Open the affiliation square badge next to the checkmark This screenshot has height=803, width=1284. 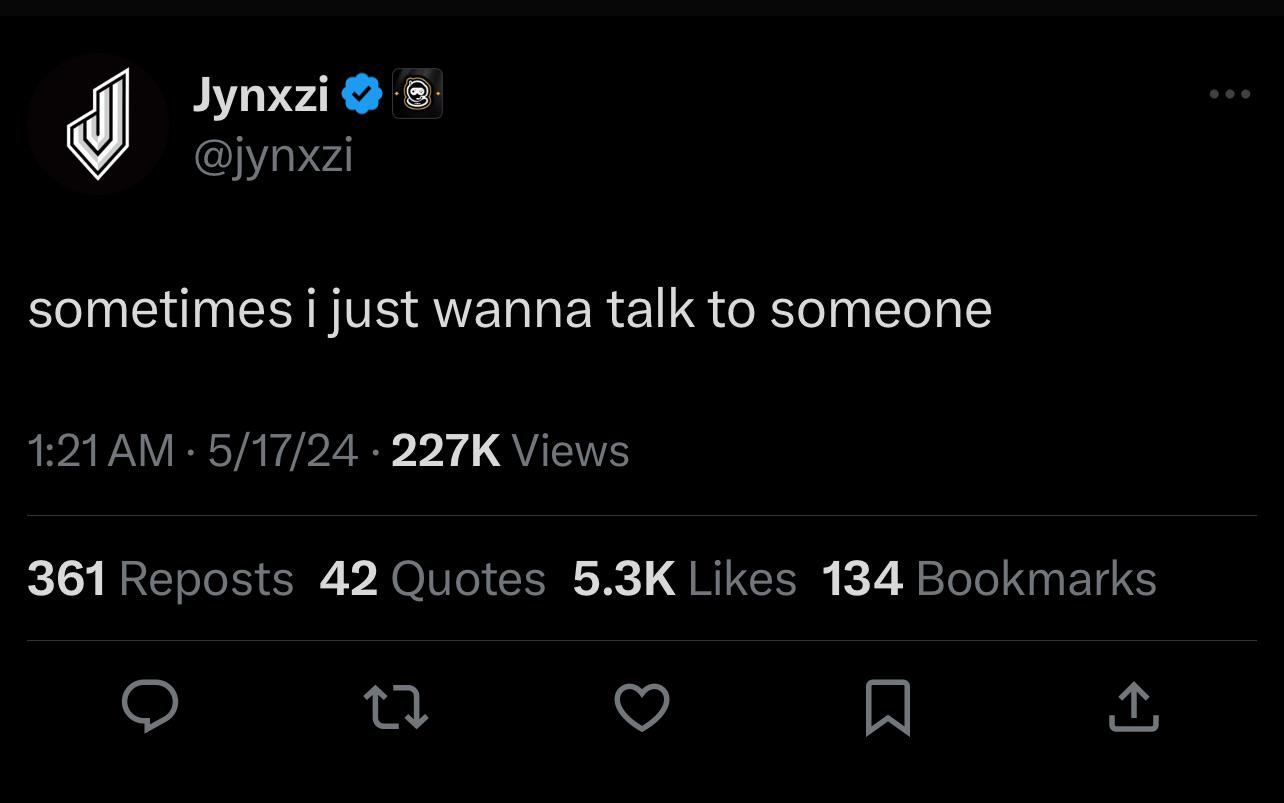(417, 93)
